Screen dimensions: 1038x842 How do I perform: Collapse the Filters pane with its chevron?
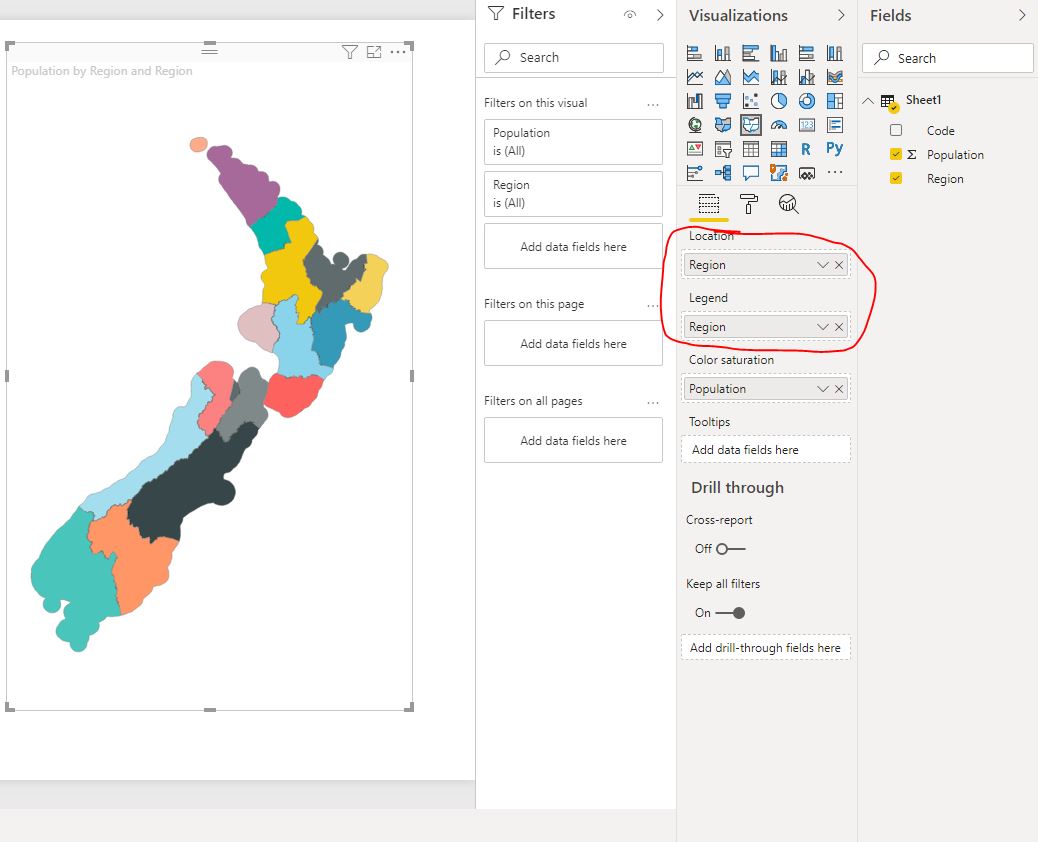coord(660,15)
